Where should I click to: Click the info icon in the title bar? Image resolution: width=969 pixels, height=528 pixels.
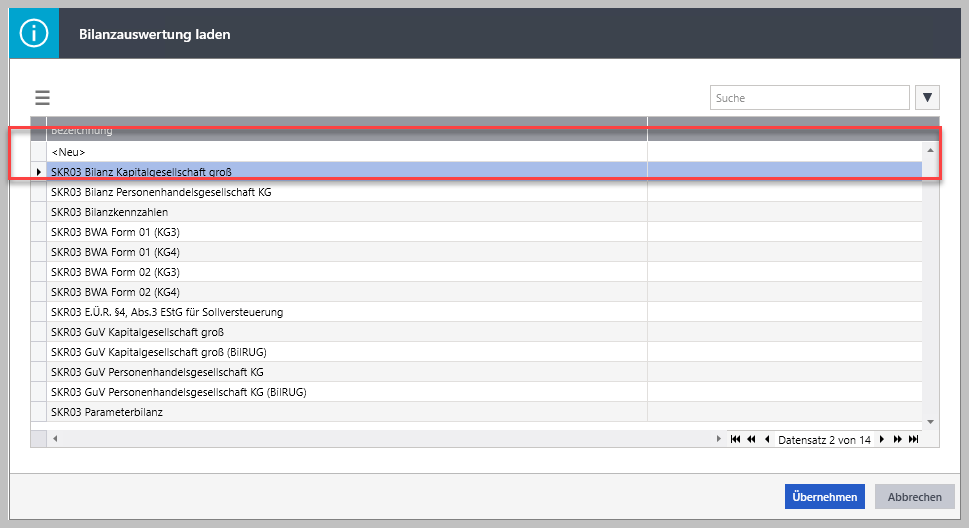pyautogui.click(x=34, y=34)
